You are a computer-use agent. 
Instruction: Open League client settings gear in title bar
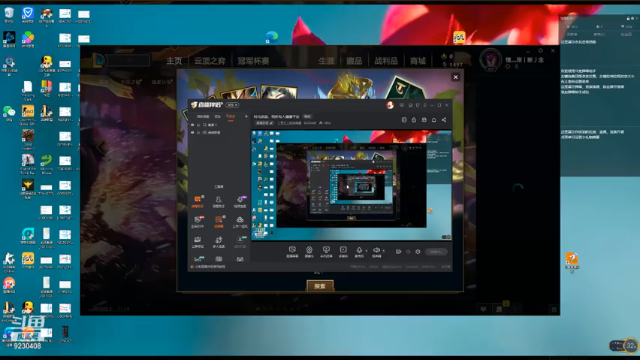tap(540, 51)
